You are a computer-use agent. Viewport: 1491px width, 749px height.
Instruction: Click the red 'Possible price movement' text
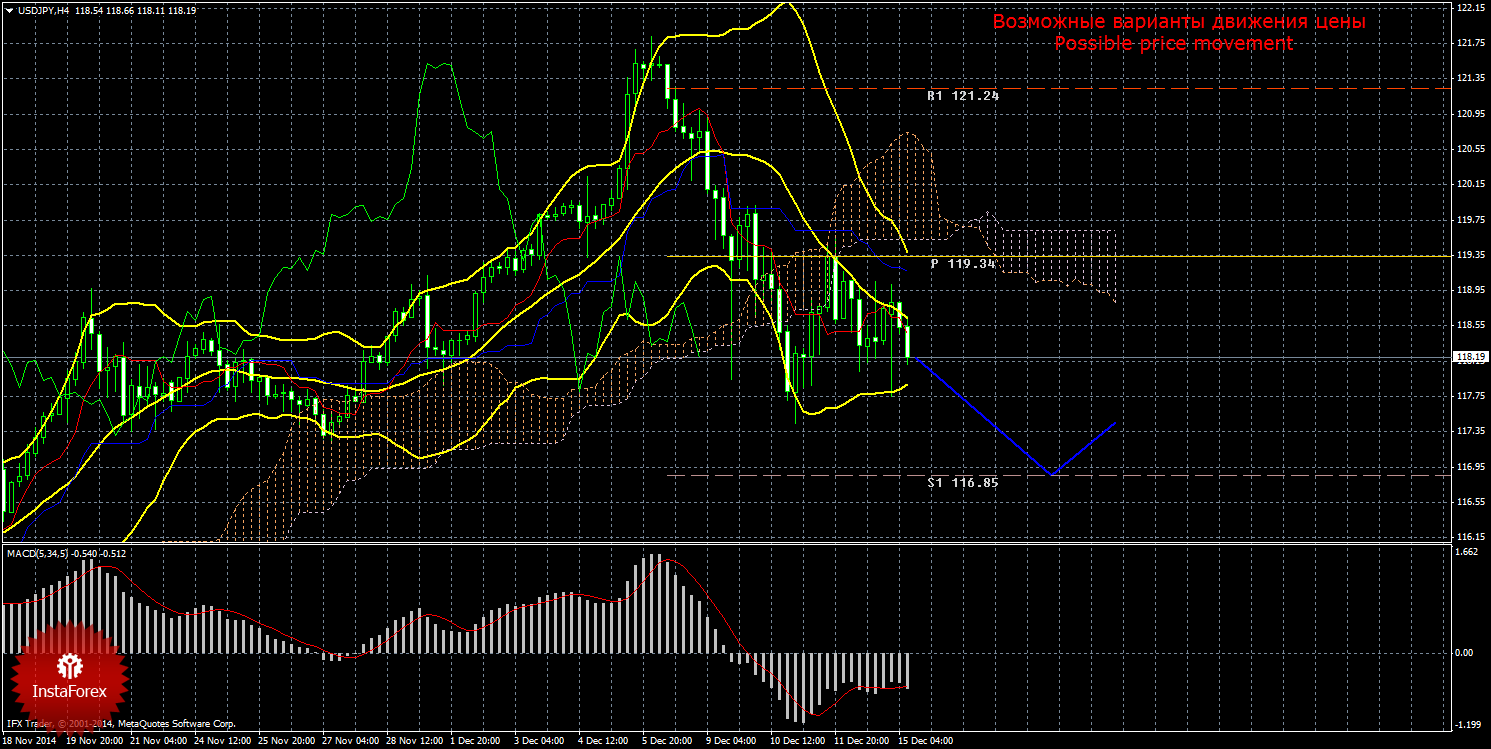click(x=1173, y=44)
